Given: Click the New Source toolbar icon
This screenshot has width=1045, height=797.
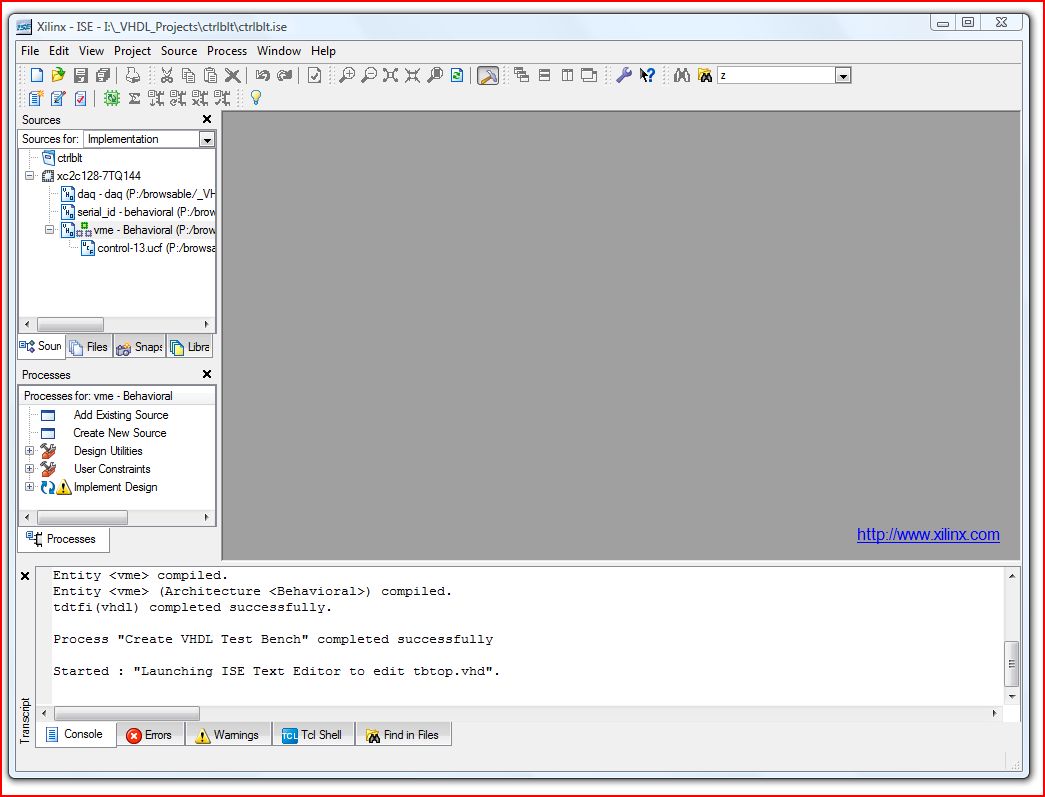Looking at the screenshot, I should coord(35,99).
